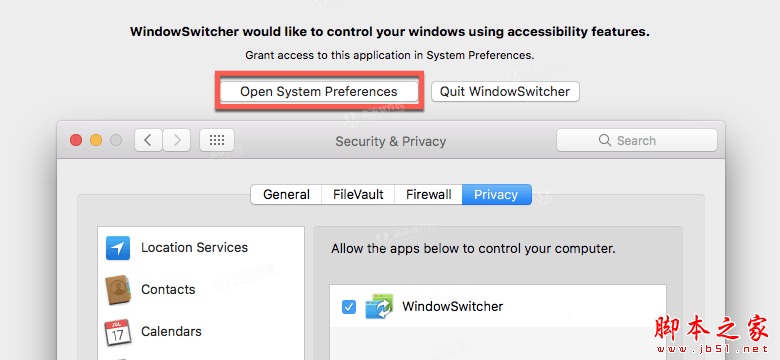Select Calendars text in the privacy list
The width and height of the screenshot is (780, 360).
point(171,331)
